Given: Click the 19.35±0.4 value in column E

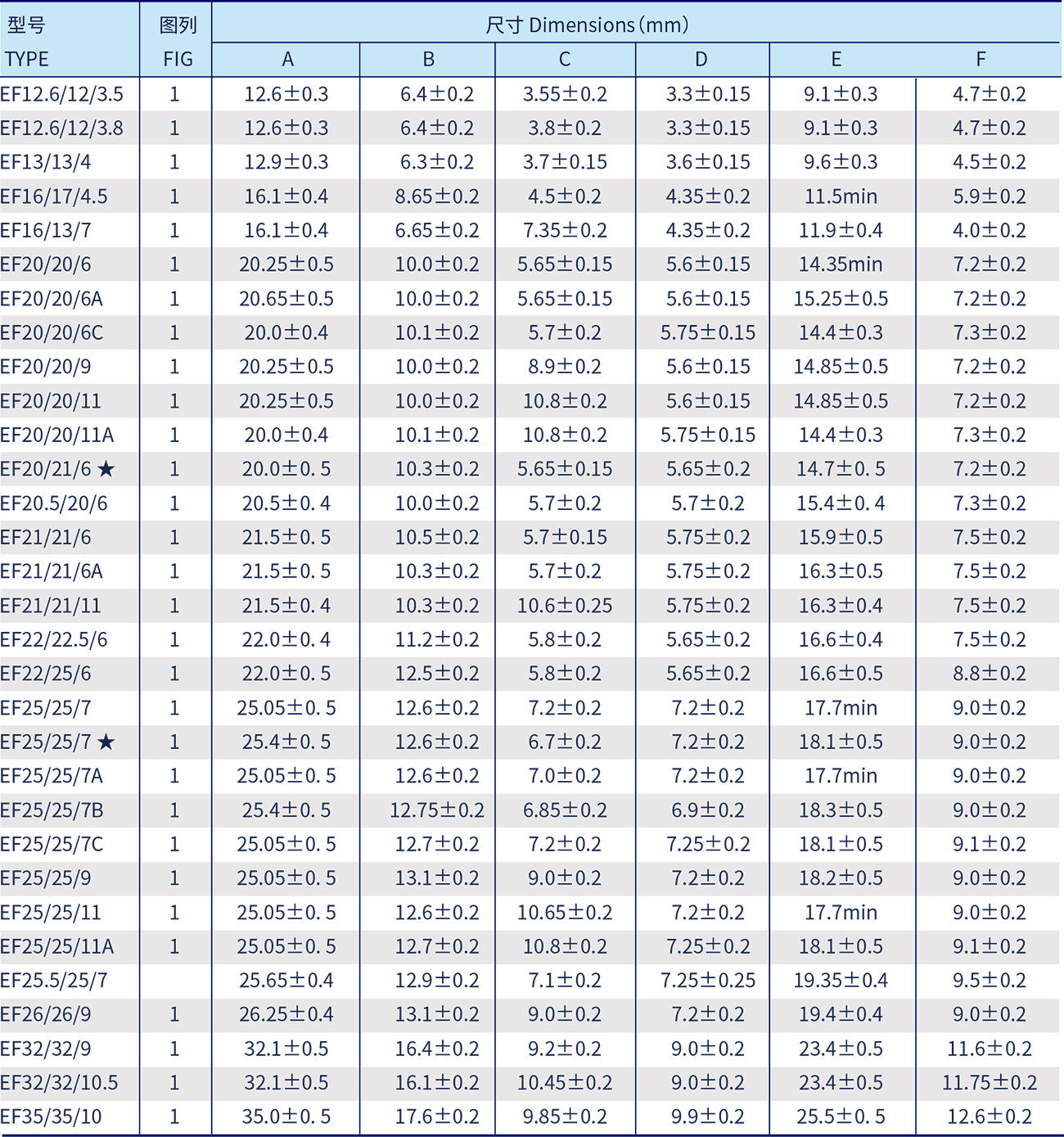Looking at the screenshot, I should [x=841, y=981].
